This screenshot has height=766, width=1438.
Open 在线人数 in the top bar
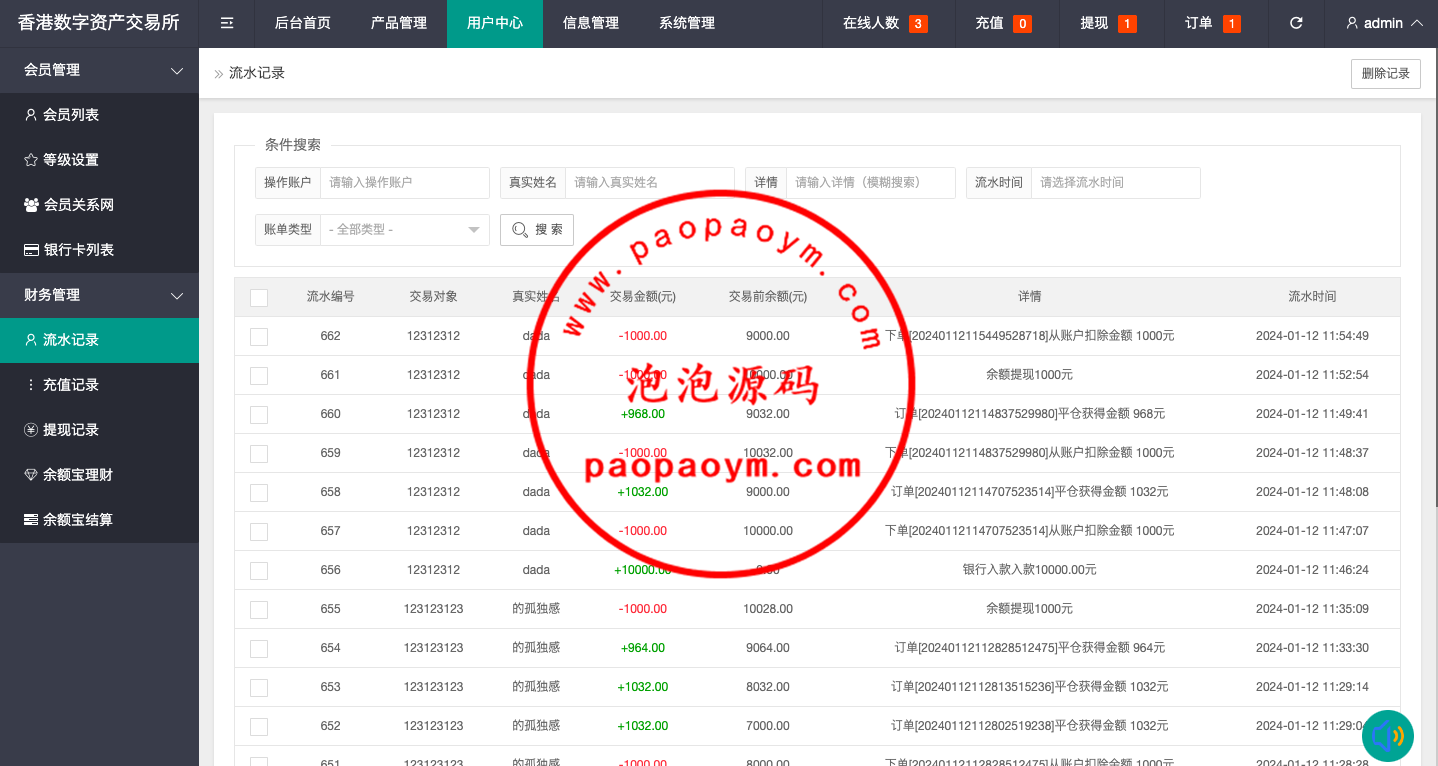tap(871, 23)
